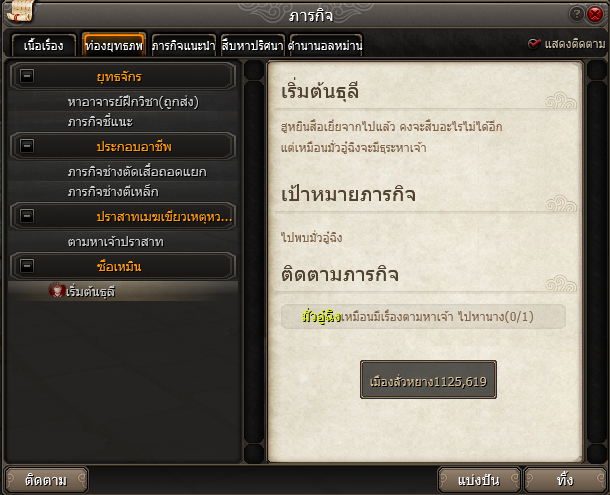This screenshot has height=495, width=610.
Task: Collapse the ยุทธจักร quest category
Action: [27, 76]
